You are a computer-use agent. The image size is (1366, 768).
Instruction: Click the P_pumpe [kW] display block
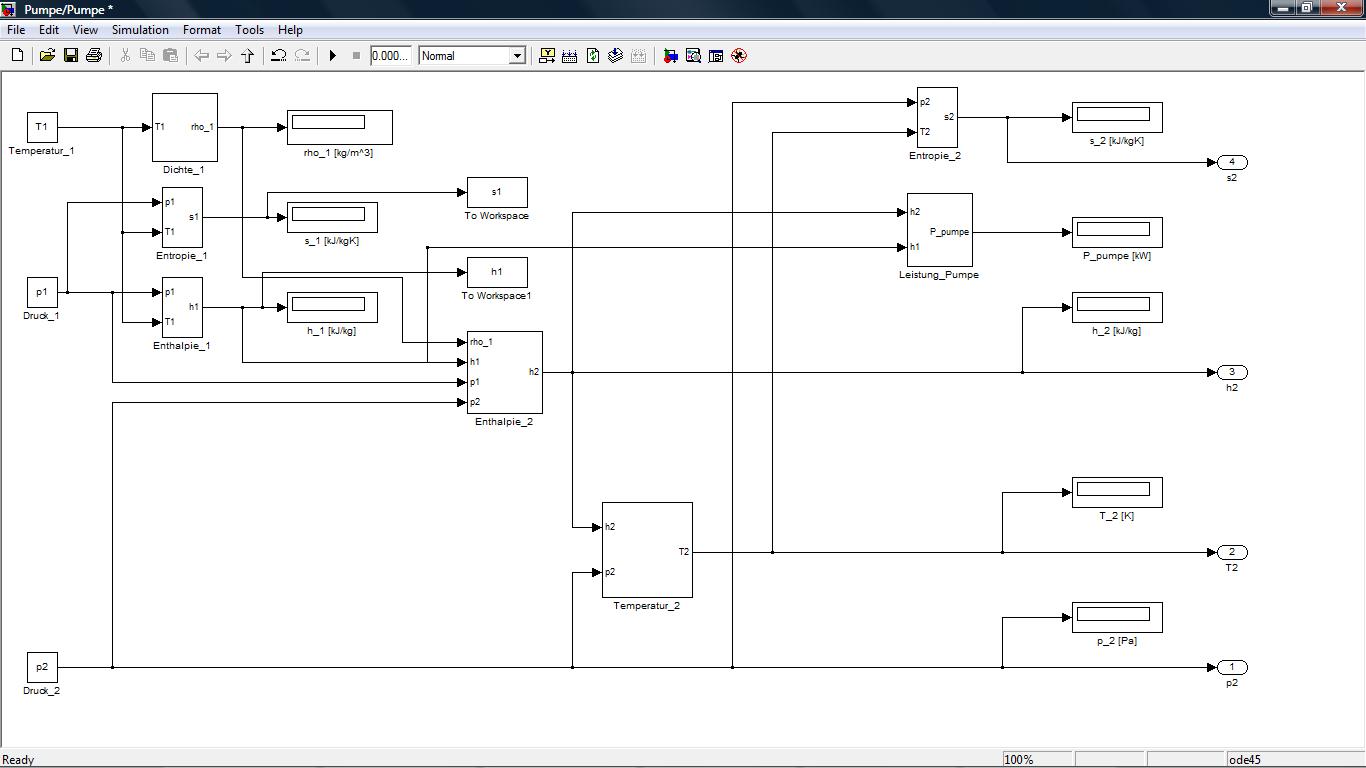click(x=1116, y=232)
